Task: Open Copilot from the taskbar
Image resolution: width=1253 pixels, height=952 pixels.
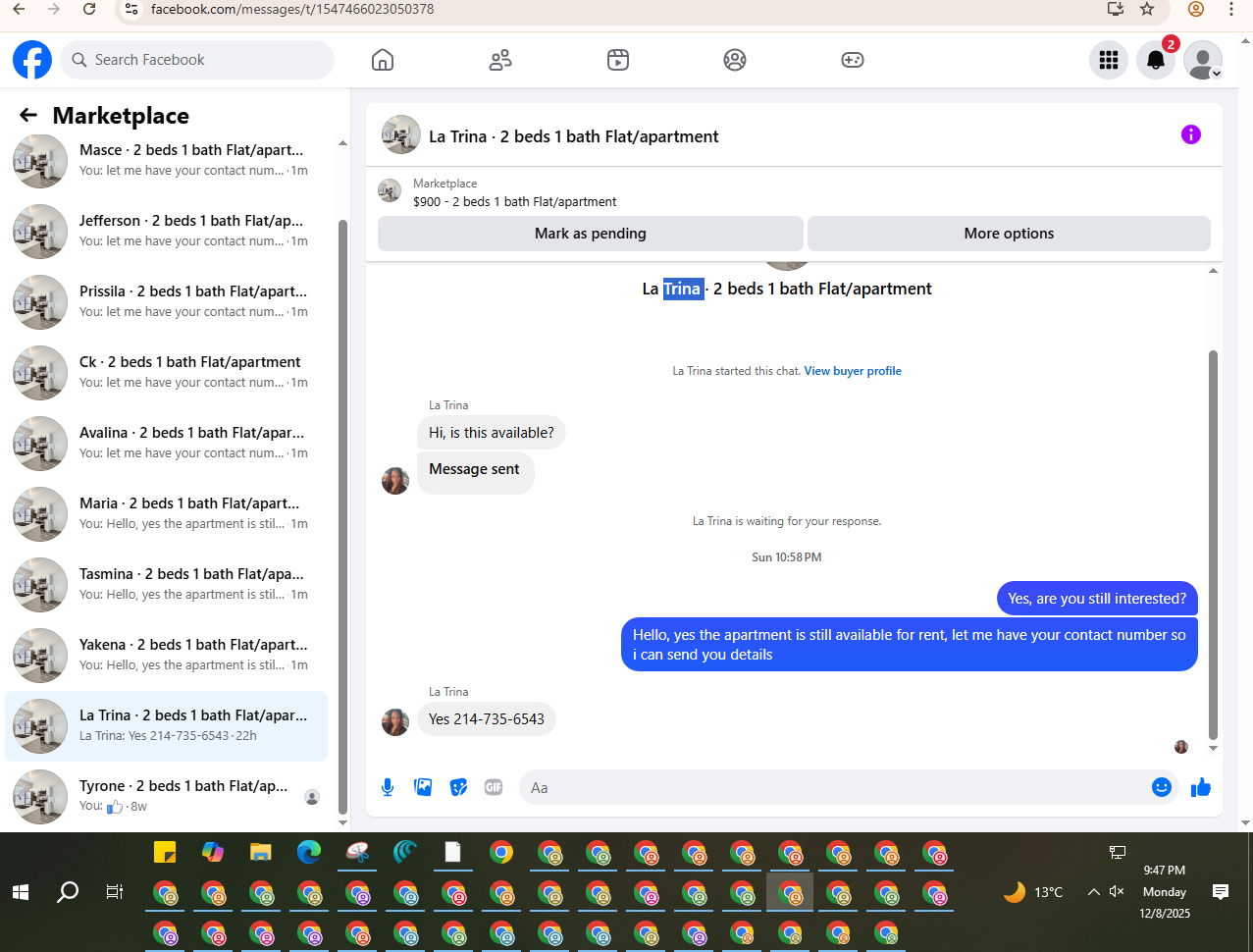Action: point(213,852)
